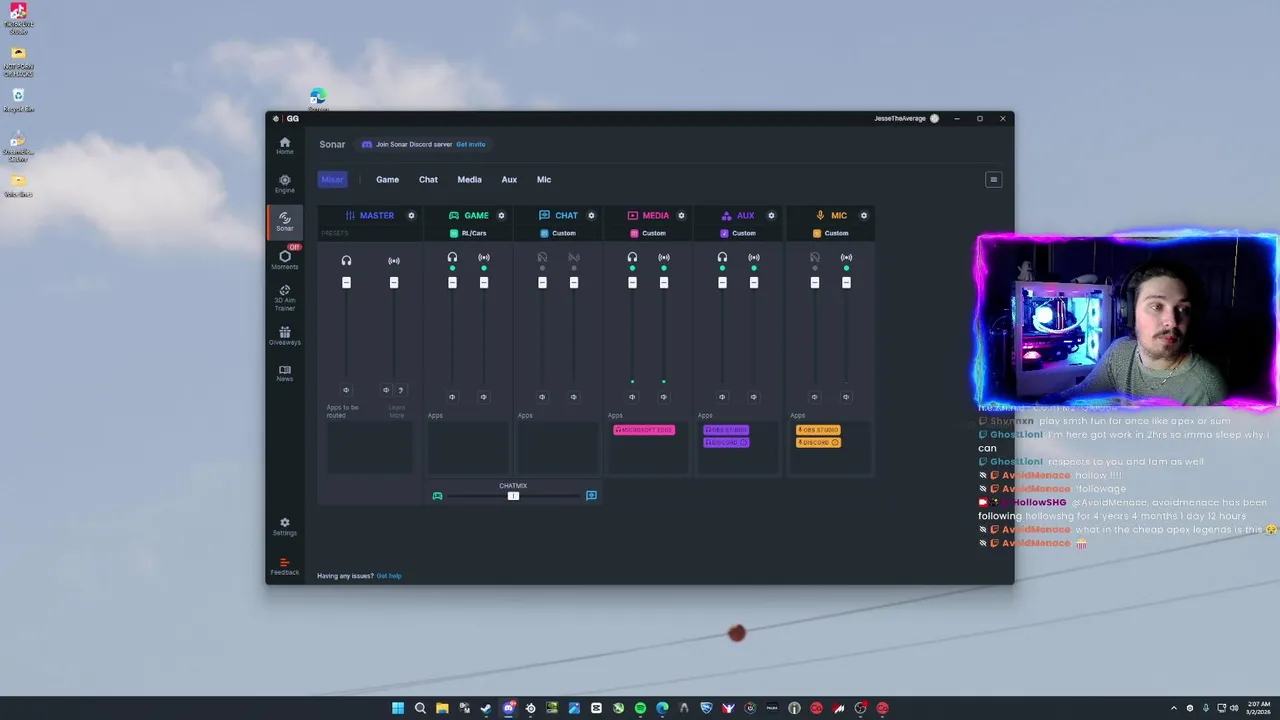The image size is (1280, 720).
Task: Toggle GAME headphones monitoring icon
Action: click(452, 257)
